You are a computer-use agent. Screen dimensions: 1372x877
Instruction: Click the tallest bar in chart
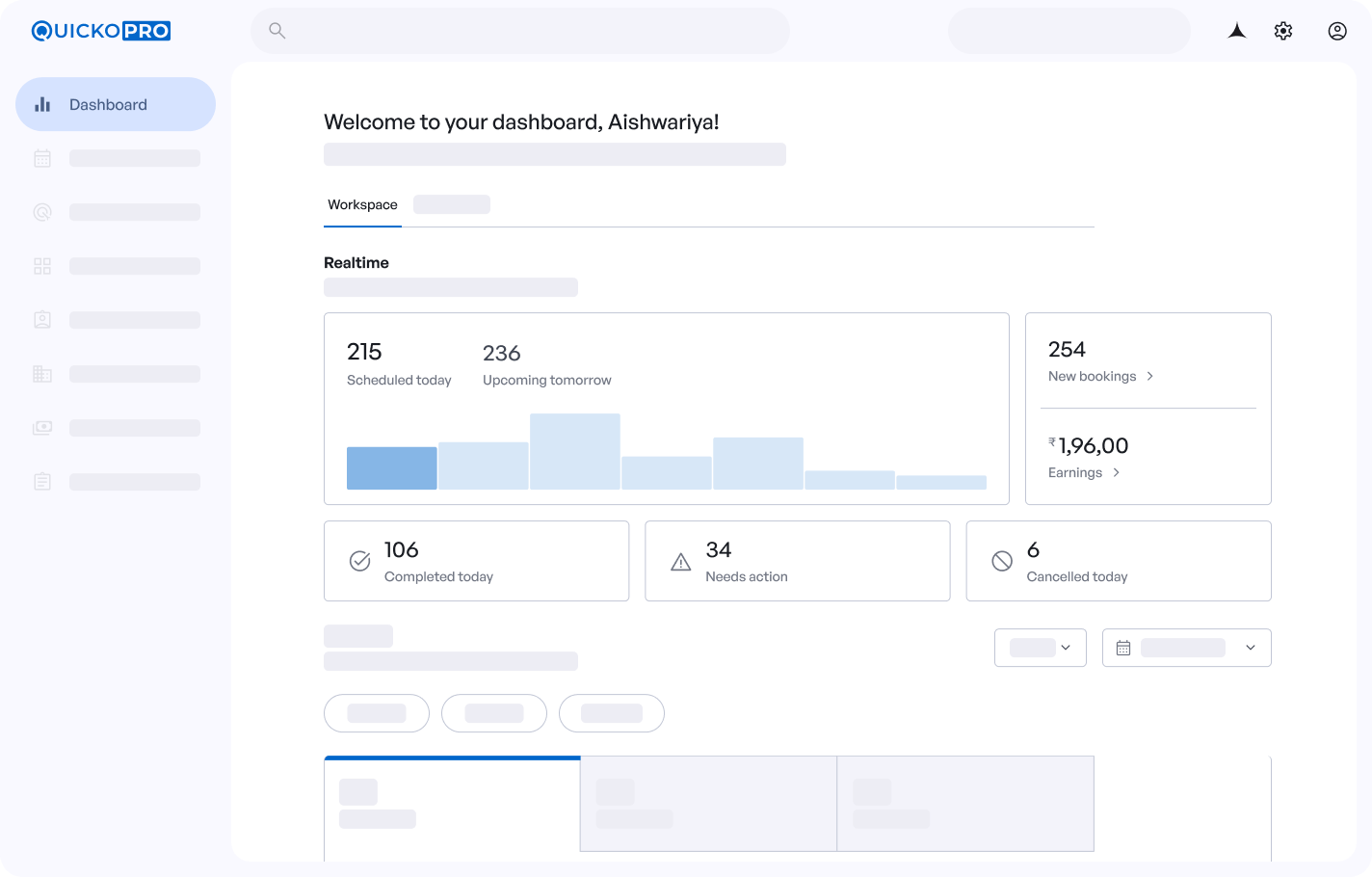click(x=575, y=452)
